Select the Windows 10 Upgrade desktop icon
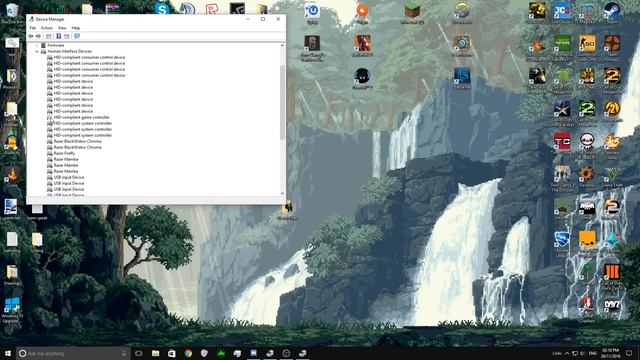640x360 pixels. [12, 309]
